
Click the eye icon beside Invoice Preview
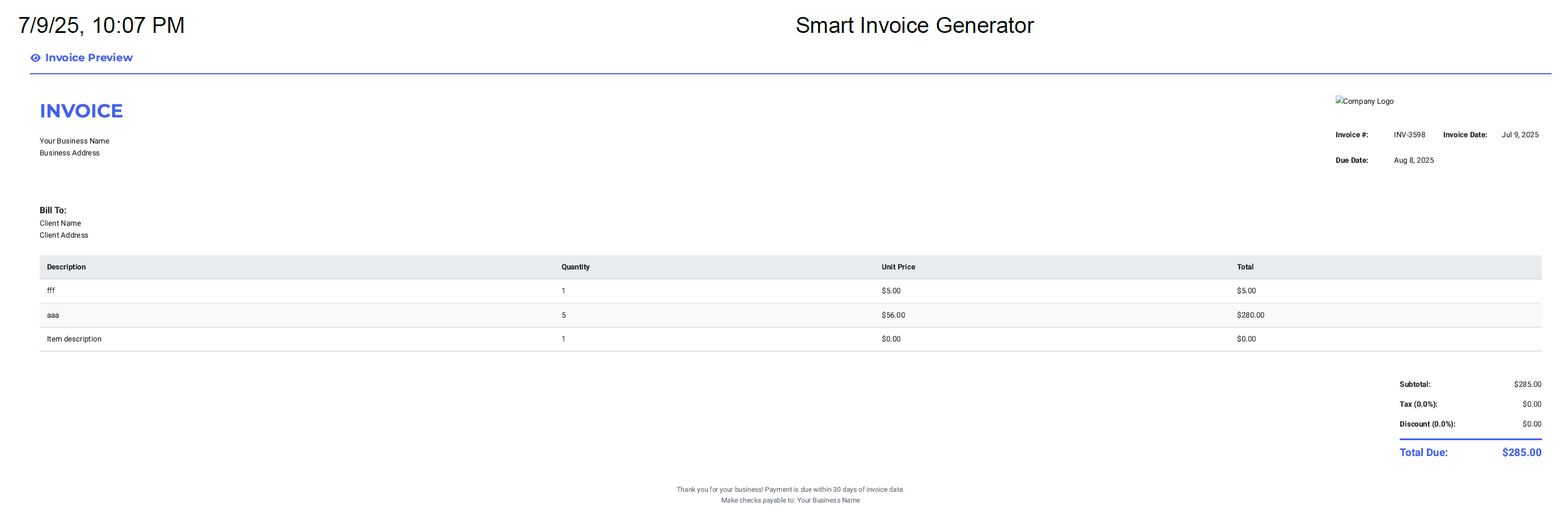click(x=35, y=58)
